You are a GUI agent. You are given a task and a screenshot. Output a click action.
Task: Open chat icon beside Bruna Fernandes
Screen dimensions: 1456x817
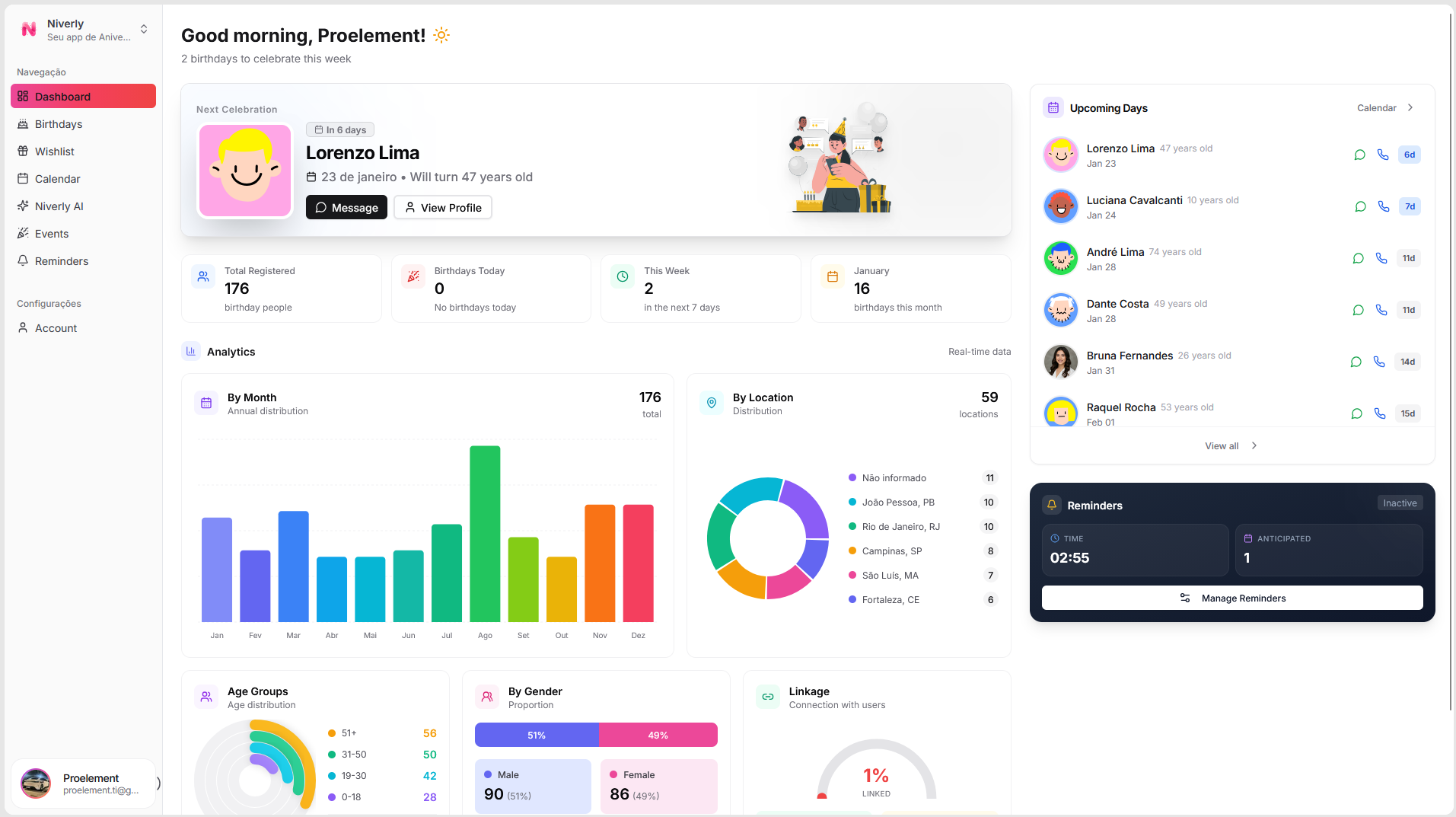click(1356, 362)
